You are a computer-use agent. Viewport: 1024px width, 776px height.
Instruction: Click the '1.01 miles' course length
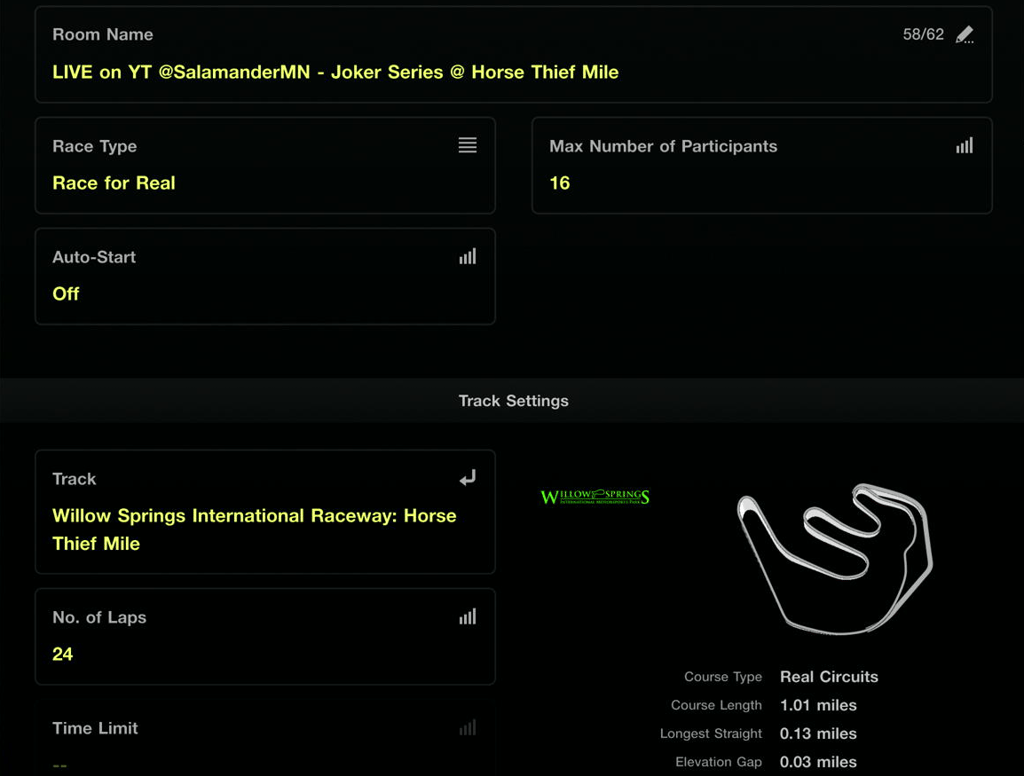(x=818, y=705)
